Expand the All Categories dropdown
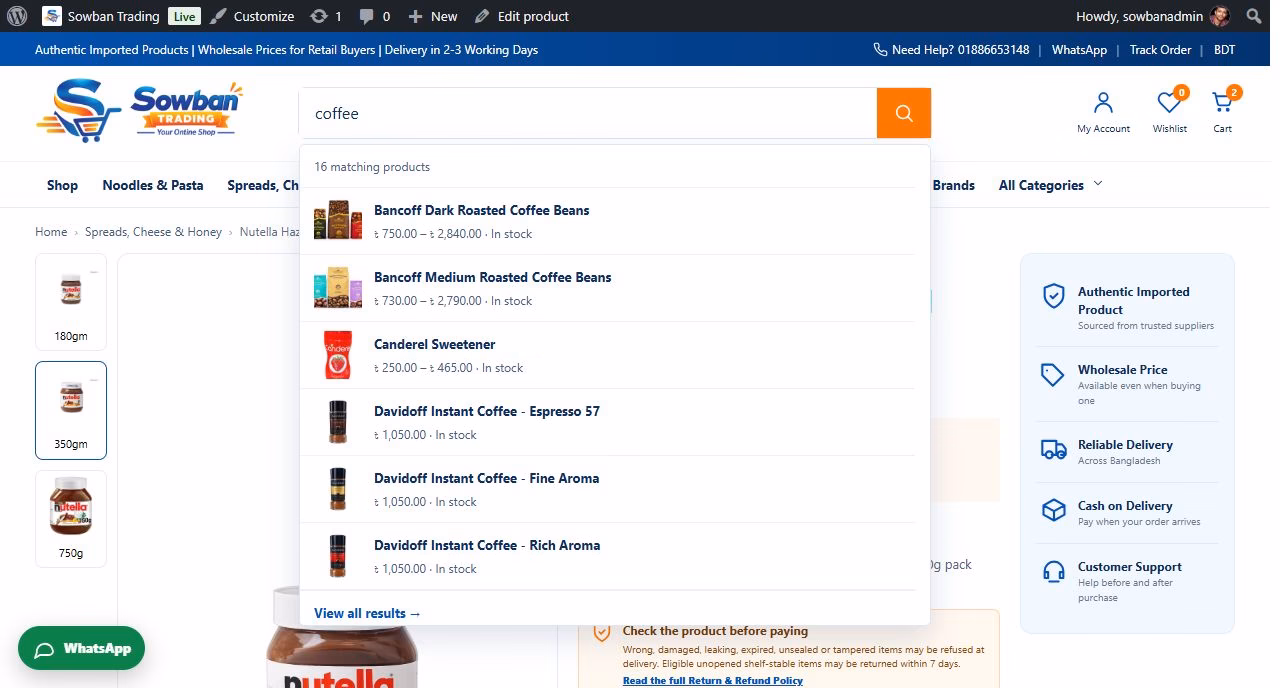The height and width of the screenshot is (688, 1280). click(1050, 185)
